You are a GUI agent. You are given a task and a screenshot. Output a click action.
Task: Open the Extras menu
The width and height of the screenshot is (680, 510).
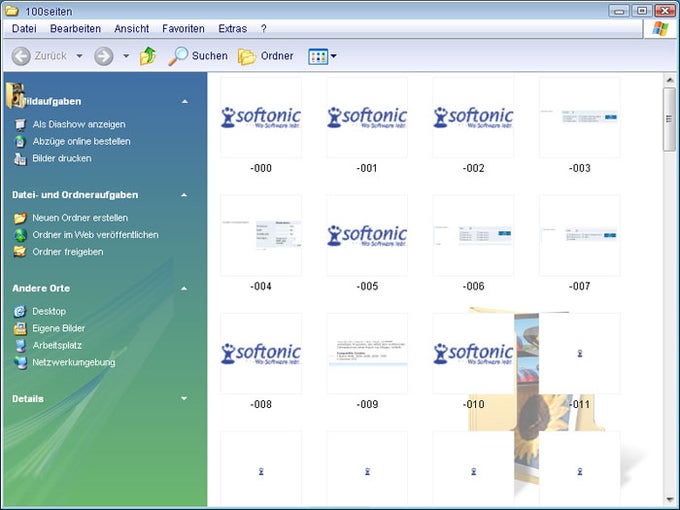click(232, 29)
